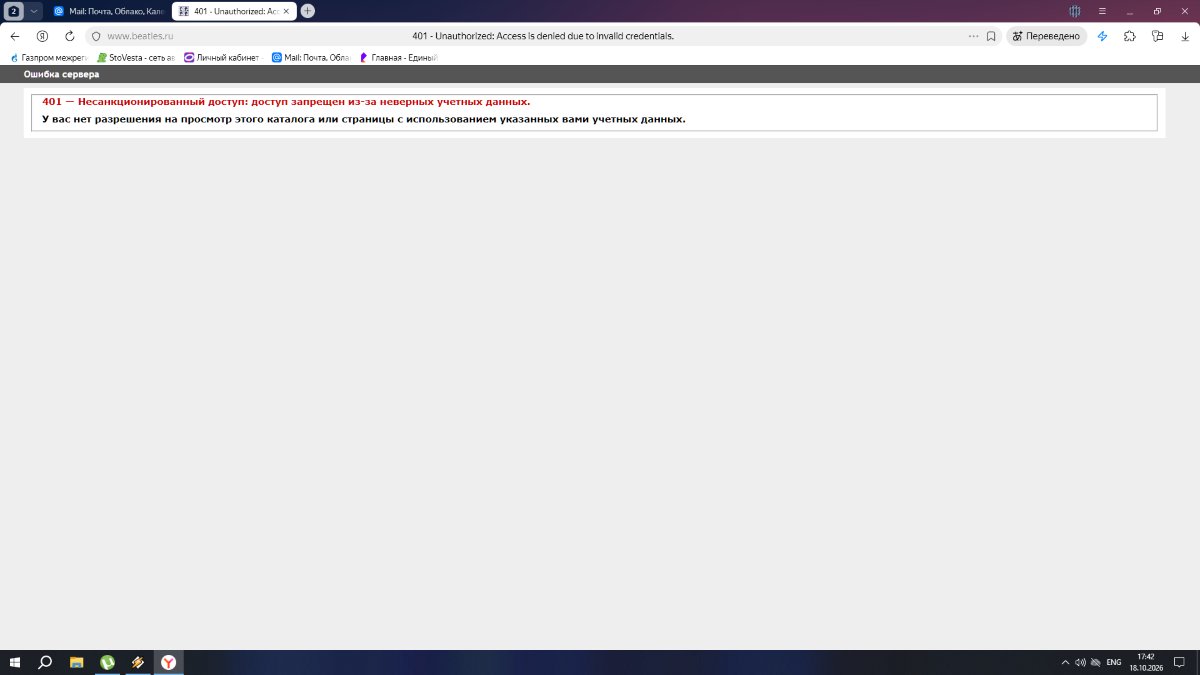The image size is (1200, 675).
Task: Open the three-dots page actions menu
Action: tap(973, 36)
